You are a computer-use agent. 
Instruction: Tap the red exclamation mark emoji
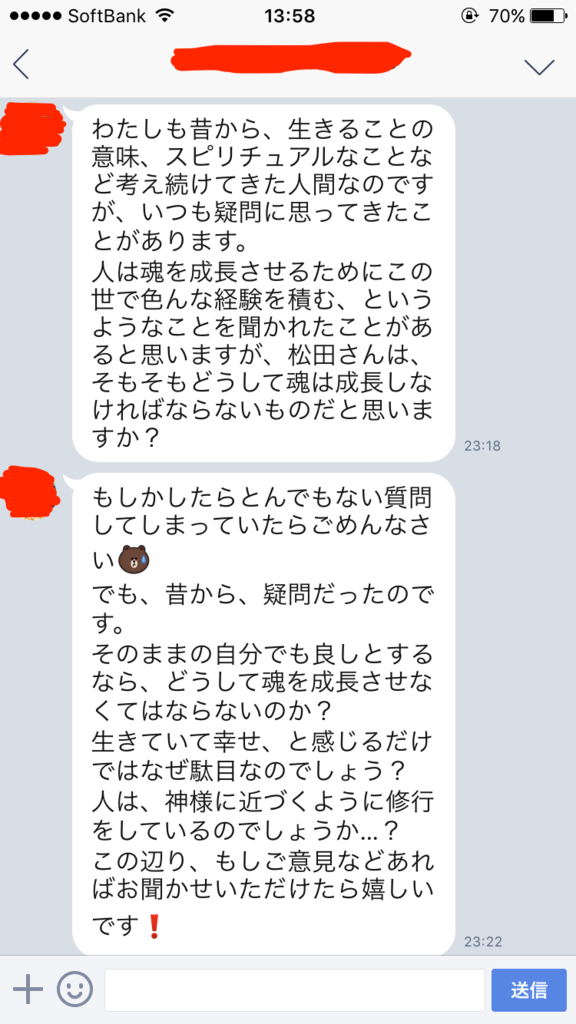[155, 924]
